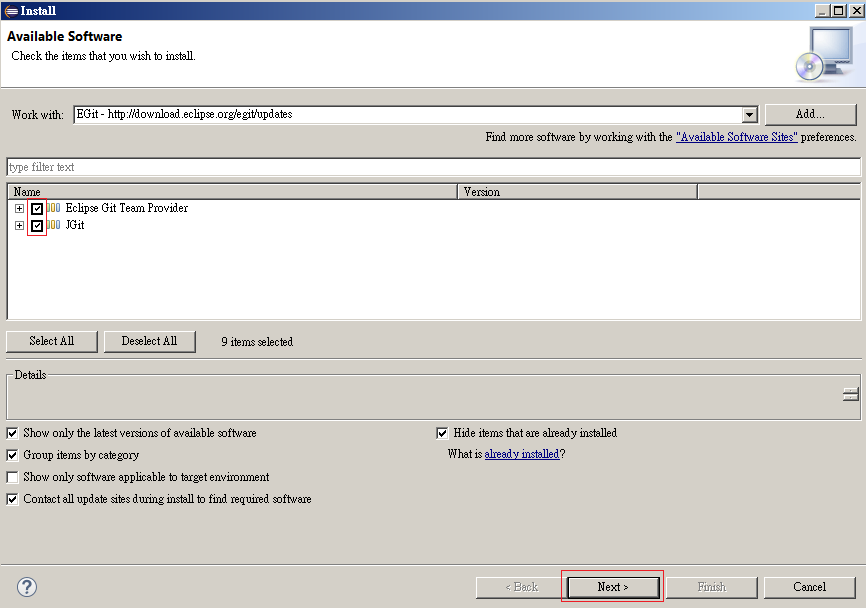This screenshot has width=866, height=608.
Task: Enable Show only software applicable to target environment
Action: click(x=12, y=477)
